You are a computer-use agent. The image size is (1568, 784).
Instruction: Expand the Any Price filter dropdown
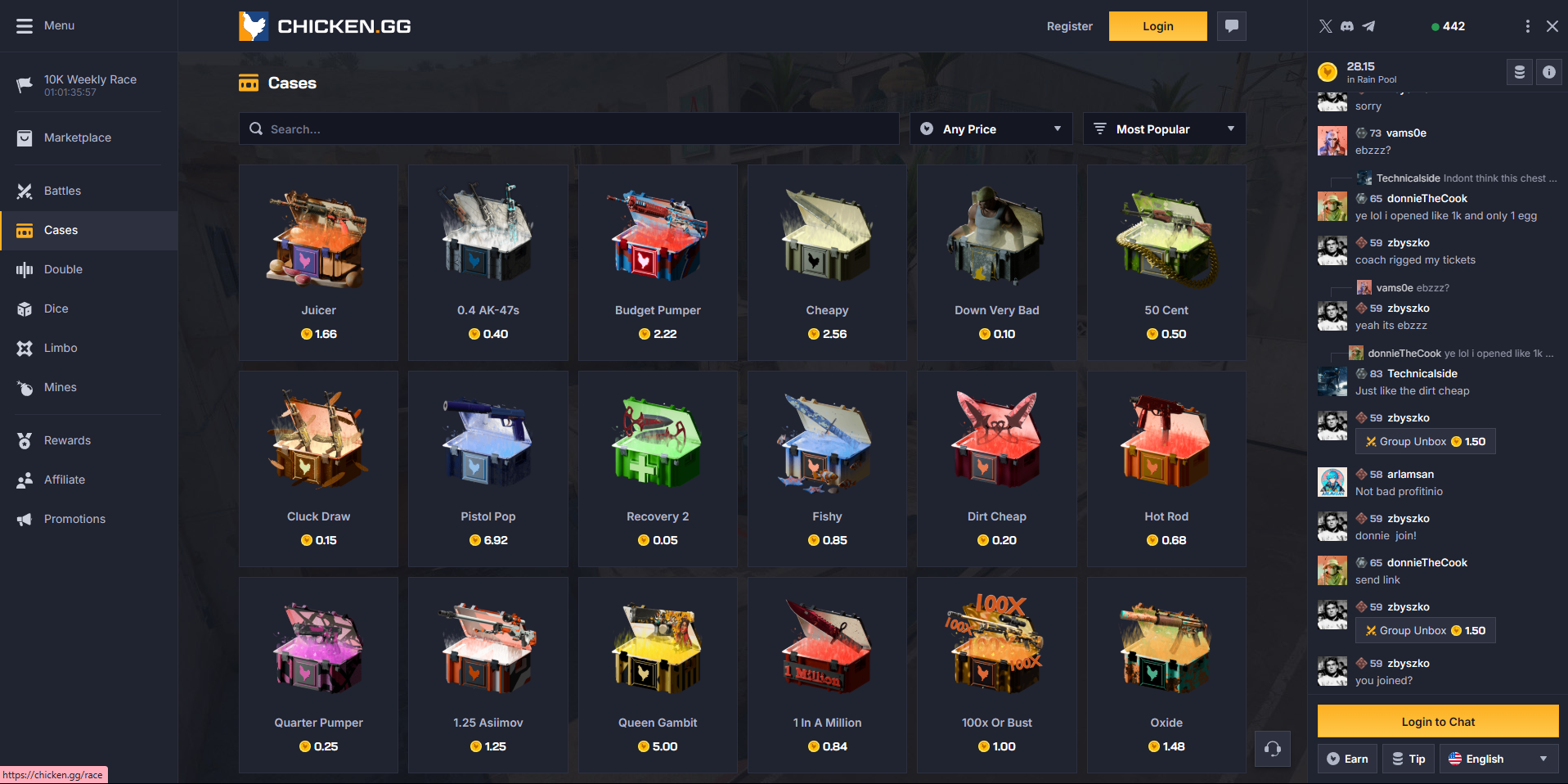pyautogui.click(x=991, y=129)
